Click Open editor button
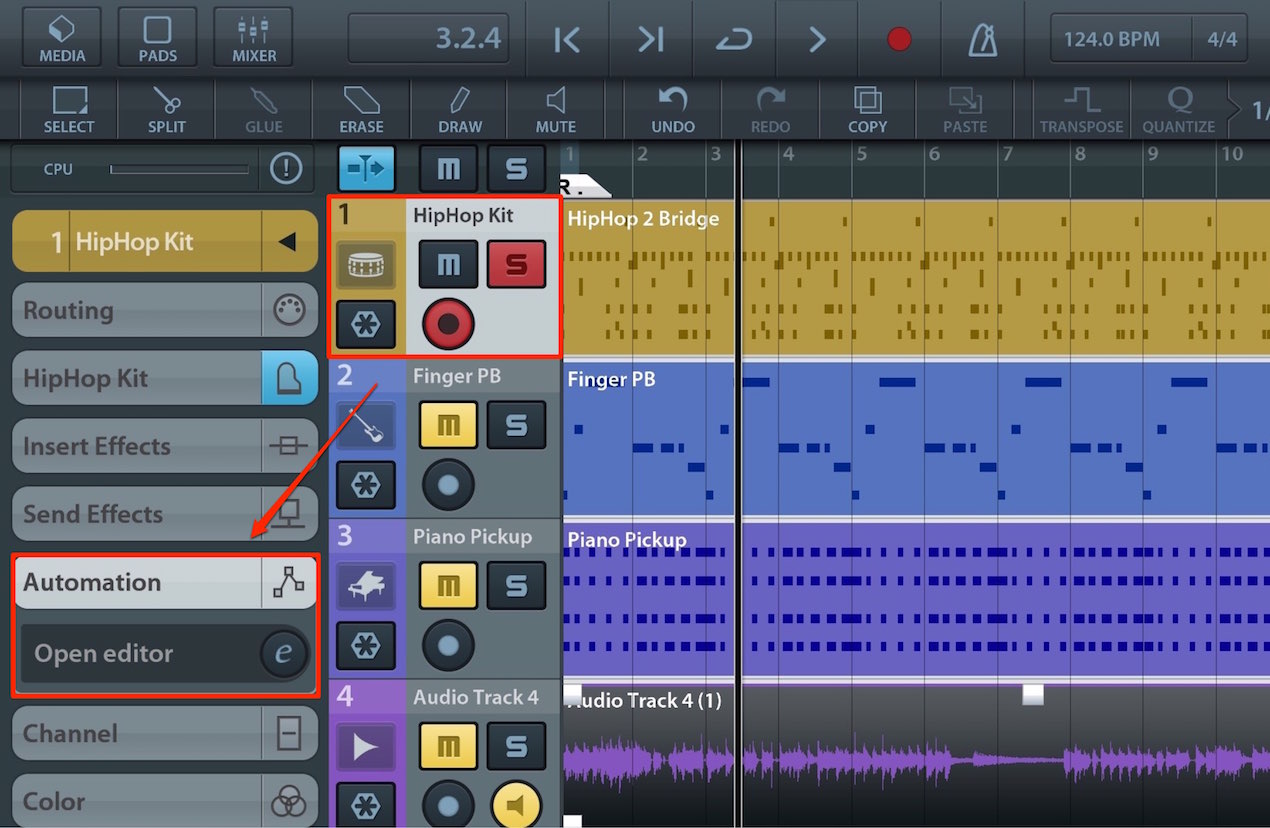Image resolution: width=1270 pixels, height=828 pixels. point(165,654)
